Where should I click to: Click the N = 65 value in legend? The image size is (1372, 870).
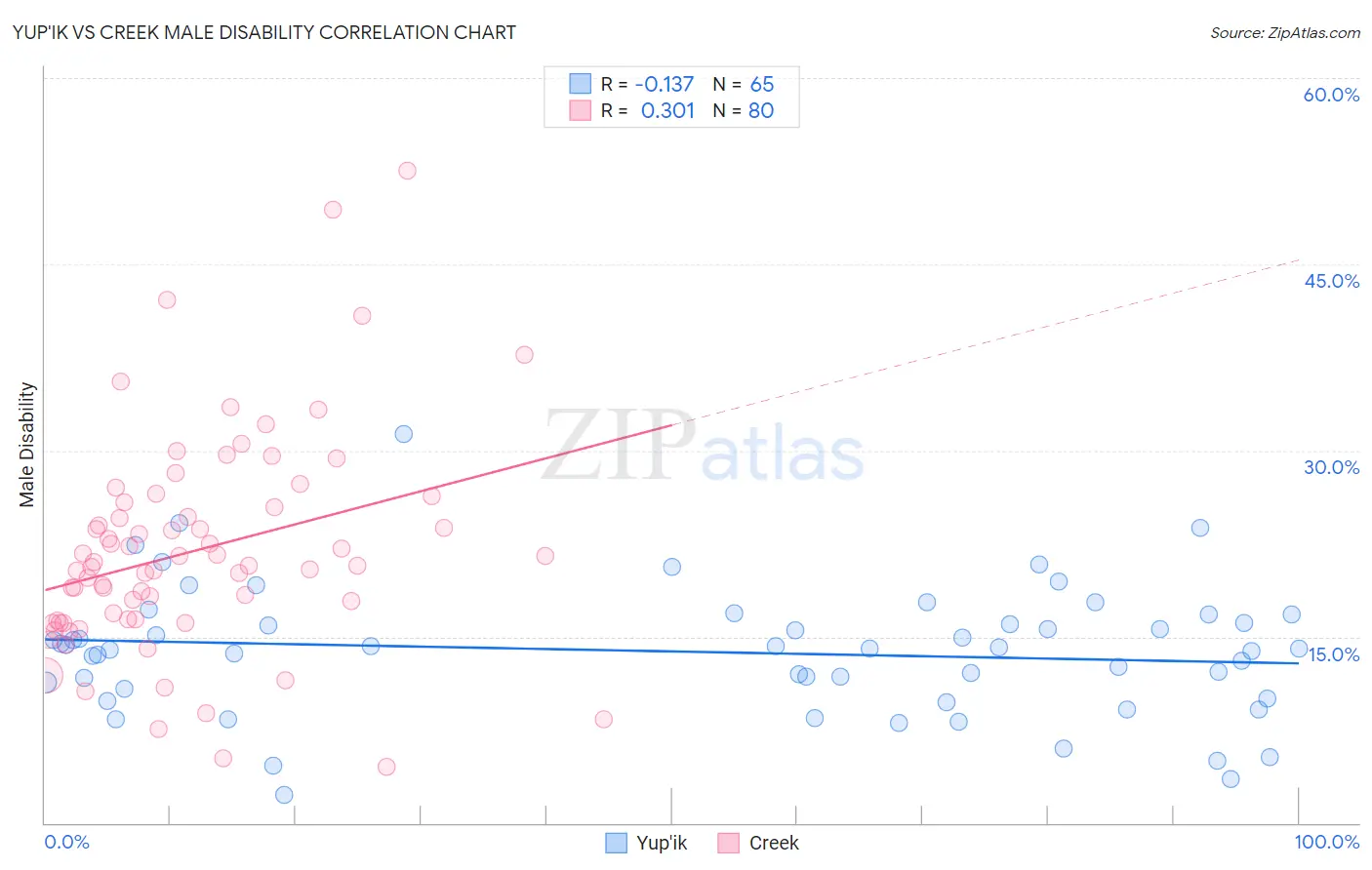[744, 84]
